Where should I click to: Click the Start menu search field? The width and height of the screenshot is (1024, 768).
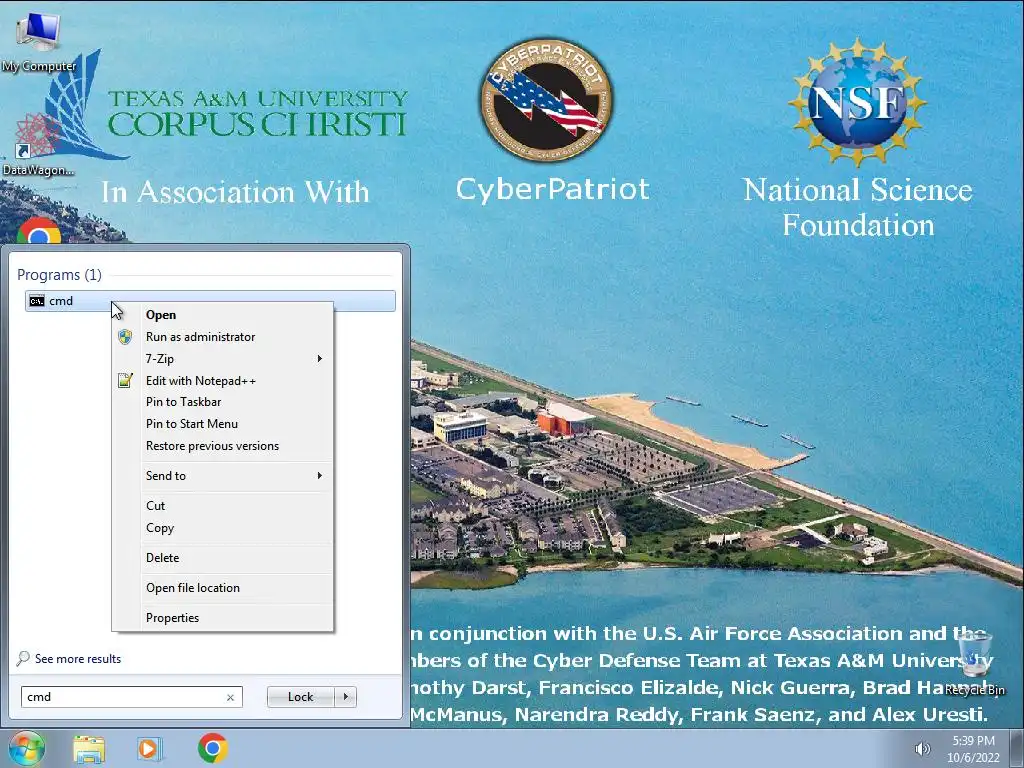132,697
